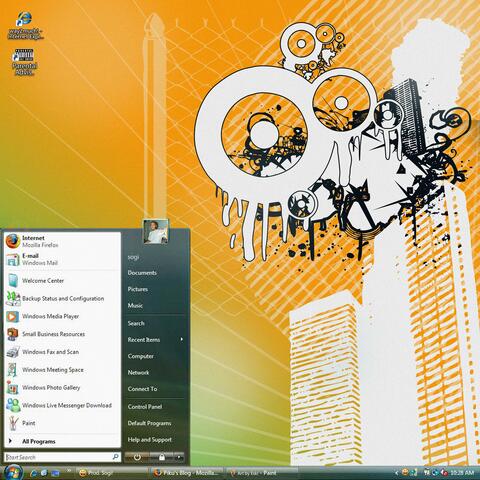Click the third quick launch icon in taskbar
The width and height of the screenshot is (480, 480).
pyautogui.click(x=55, y=473)
